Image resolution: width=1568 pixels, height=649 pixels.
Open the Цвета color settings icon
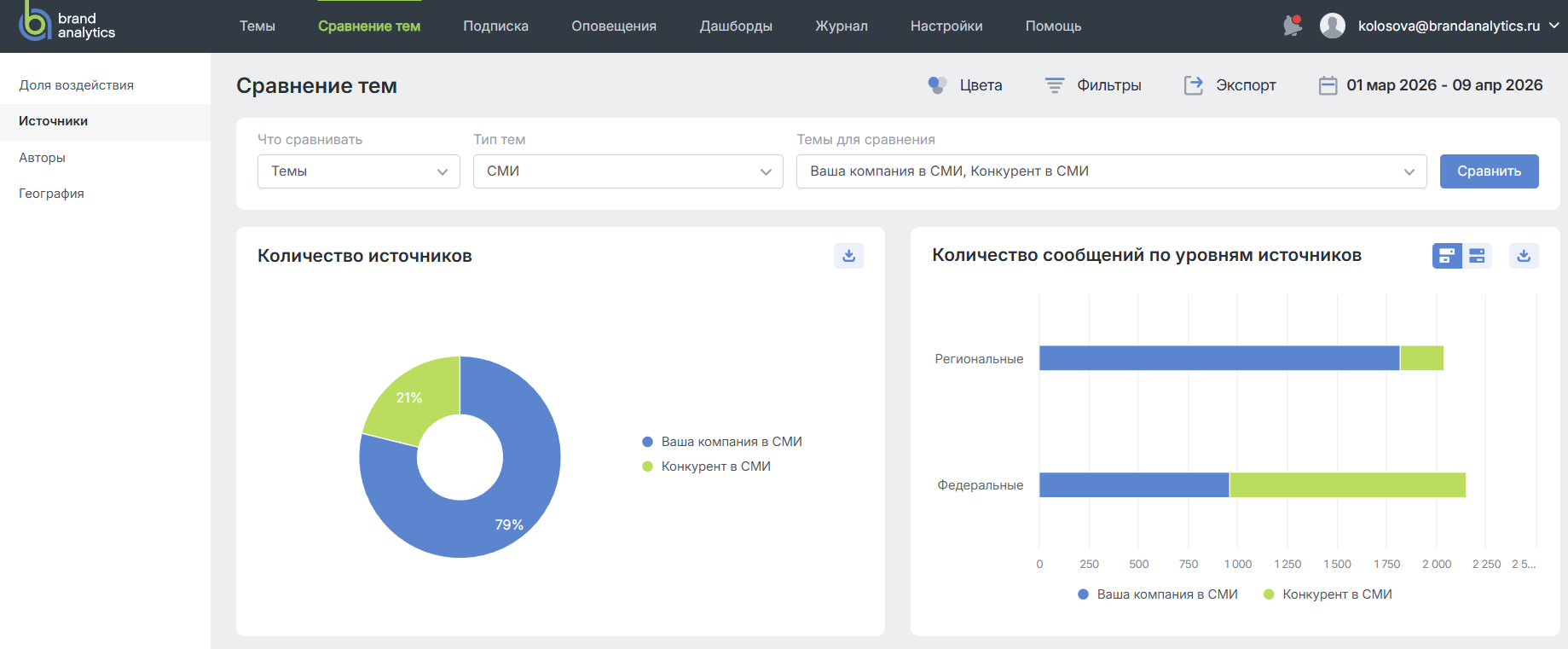pyautogui.click(x=937, y=85)
